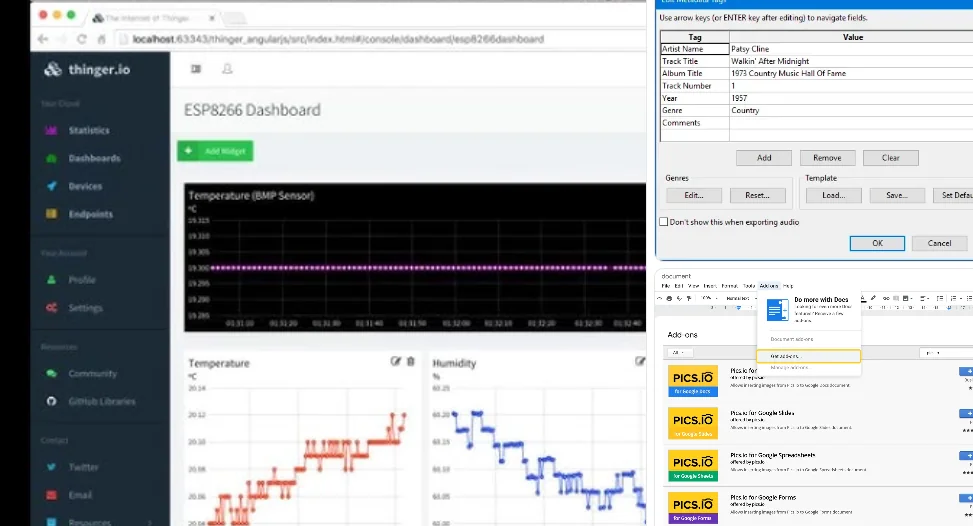Toggle the sidebar collapse icon in header
The height and width of the screenshot is (526, 973).
pyautogui.click(x=196, y=69)
